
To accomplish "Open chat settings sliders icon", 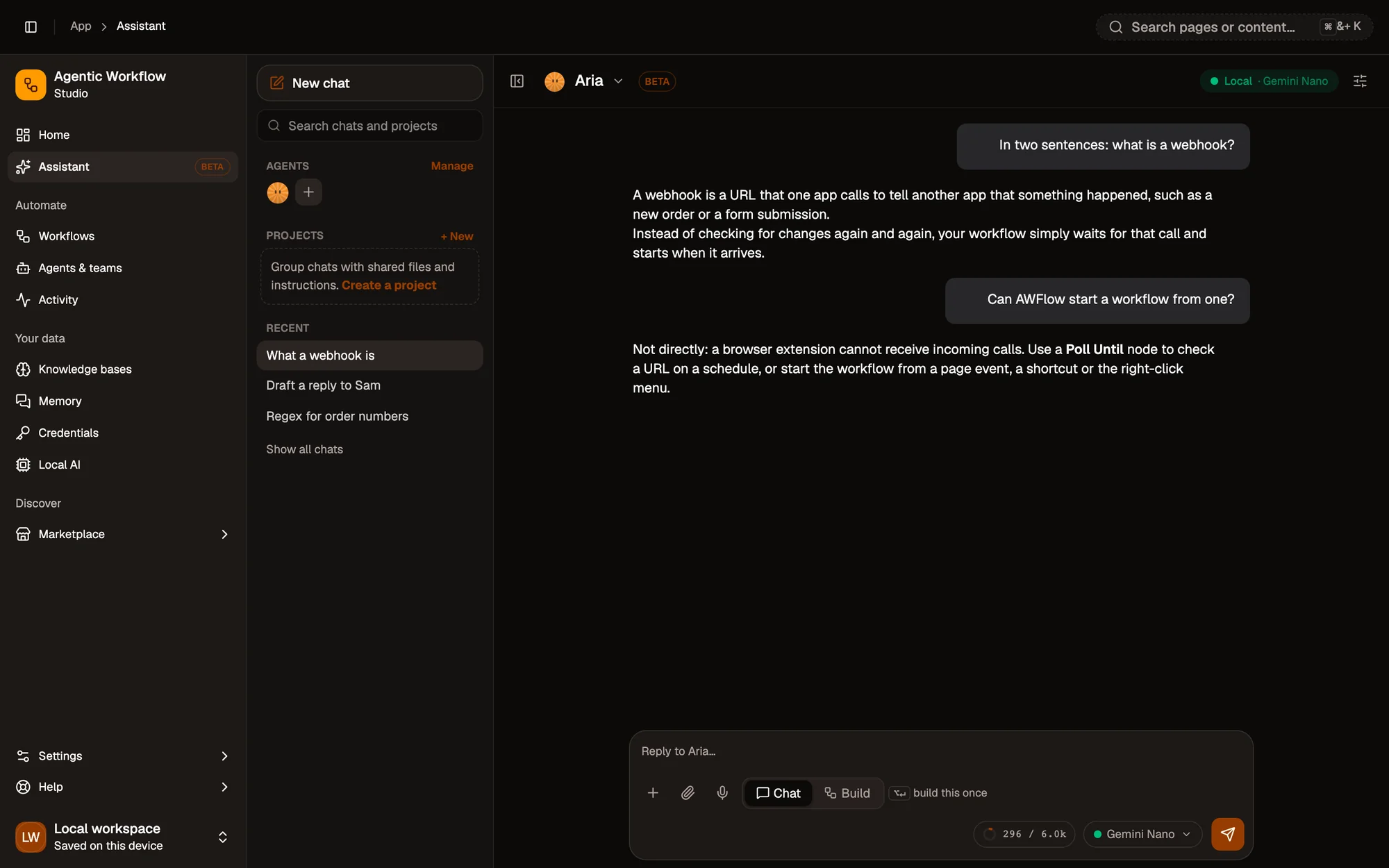I will 1360,81.
